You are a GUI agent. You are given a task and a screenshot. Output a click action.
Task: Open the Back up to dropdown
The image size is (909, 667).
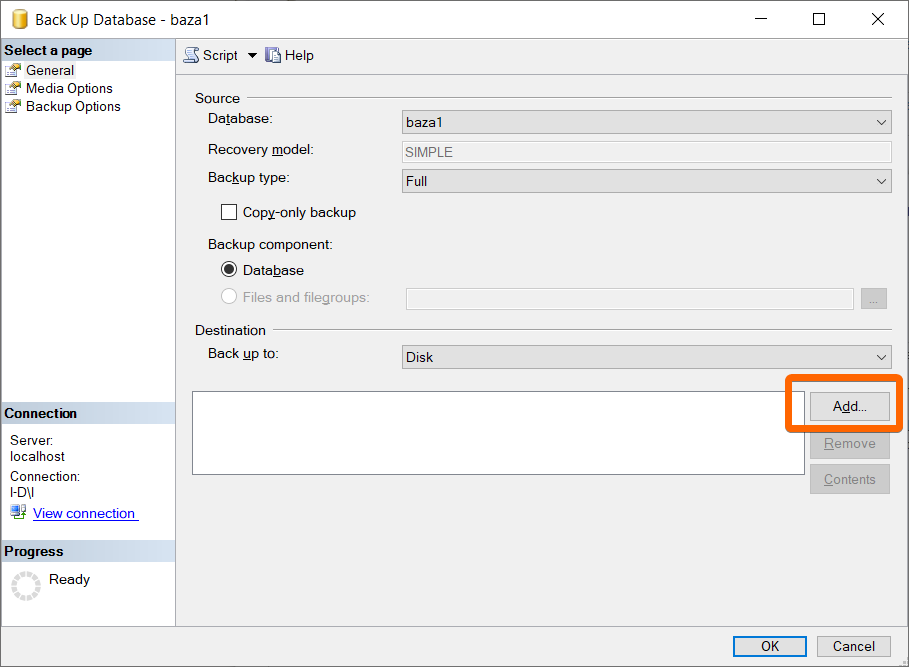pos(646,357)
